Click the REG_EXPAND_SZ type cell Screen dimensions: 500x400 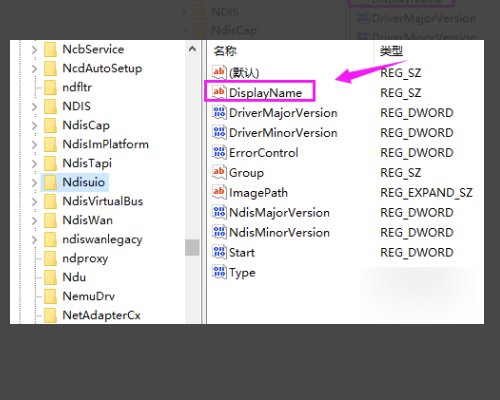click(426, 192)
